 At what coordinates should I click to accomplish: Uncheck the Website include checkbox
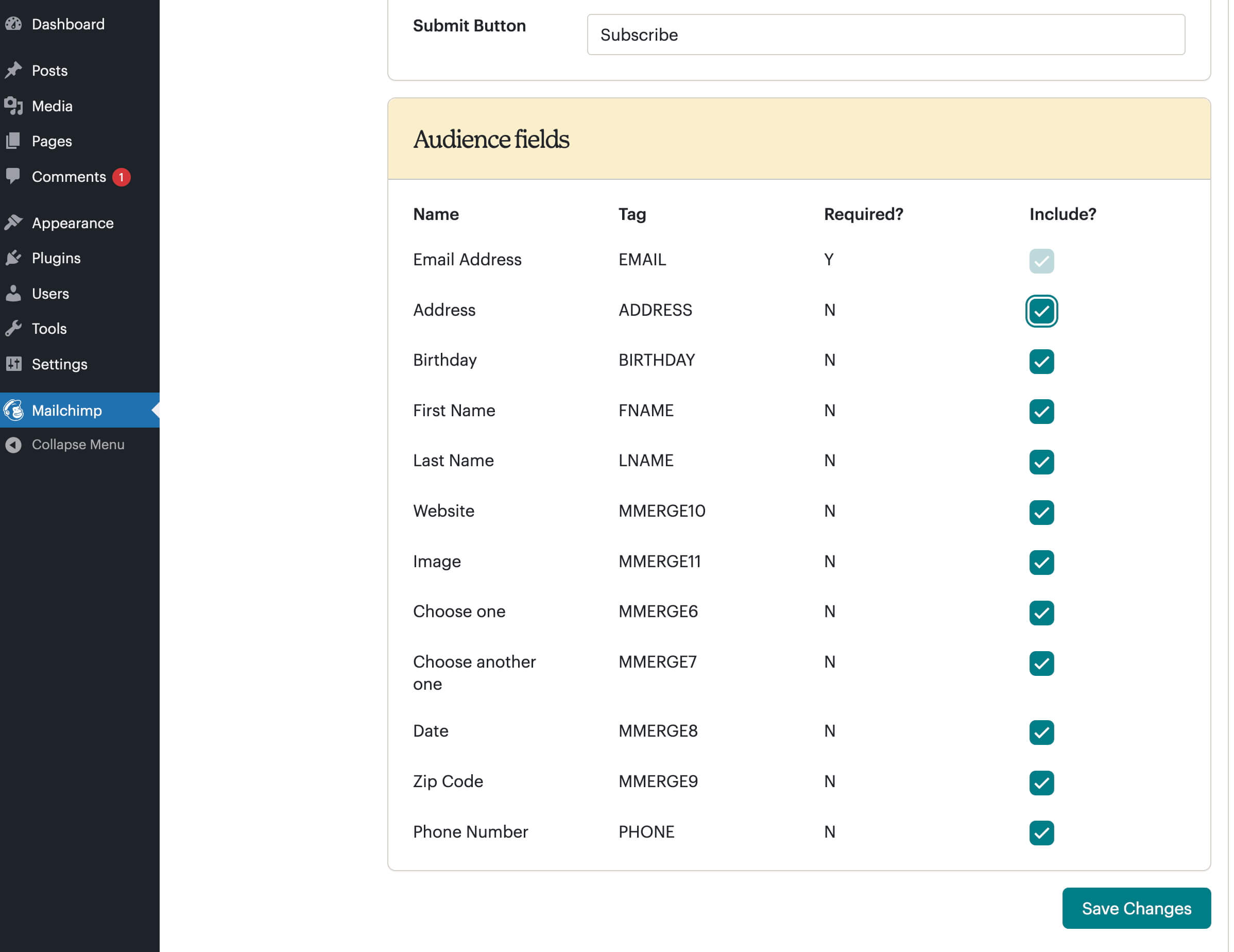pos(1041,512)
